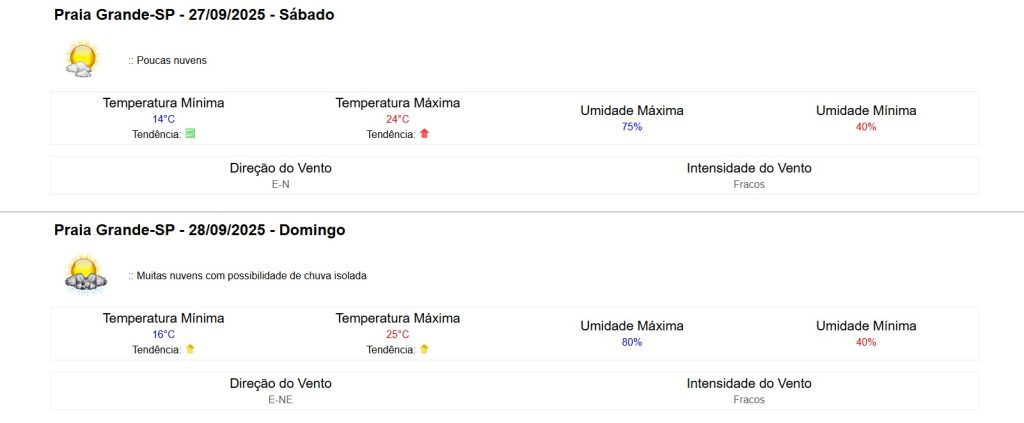Click the E-N wind direction value
Image resolution: width=1024 pixels, height=423 pixels.
[x=280, y=184]
